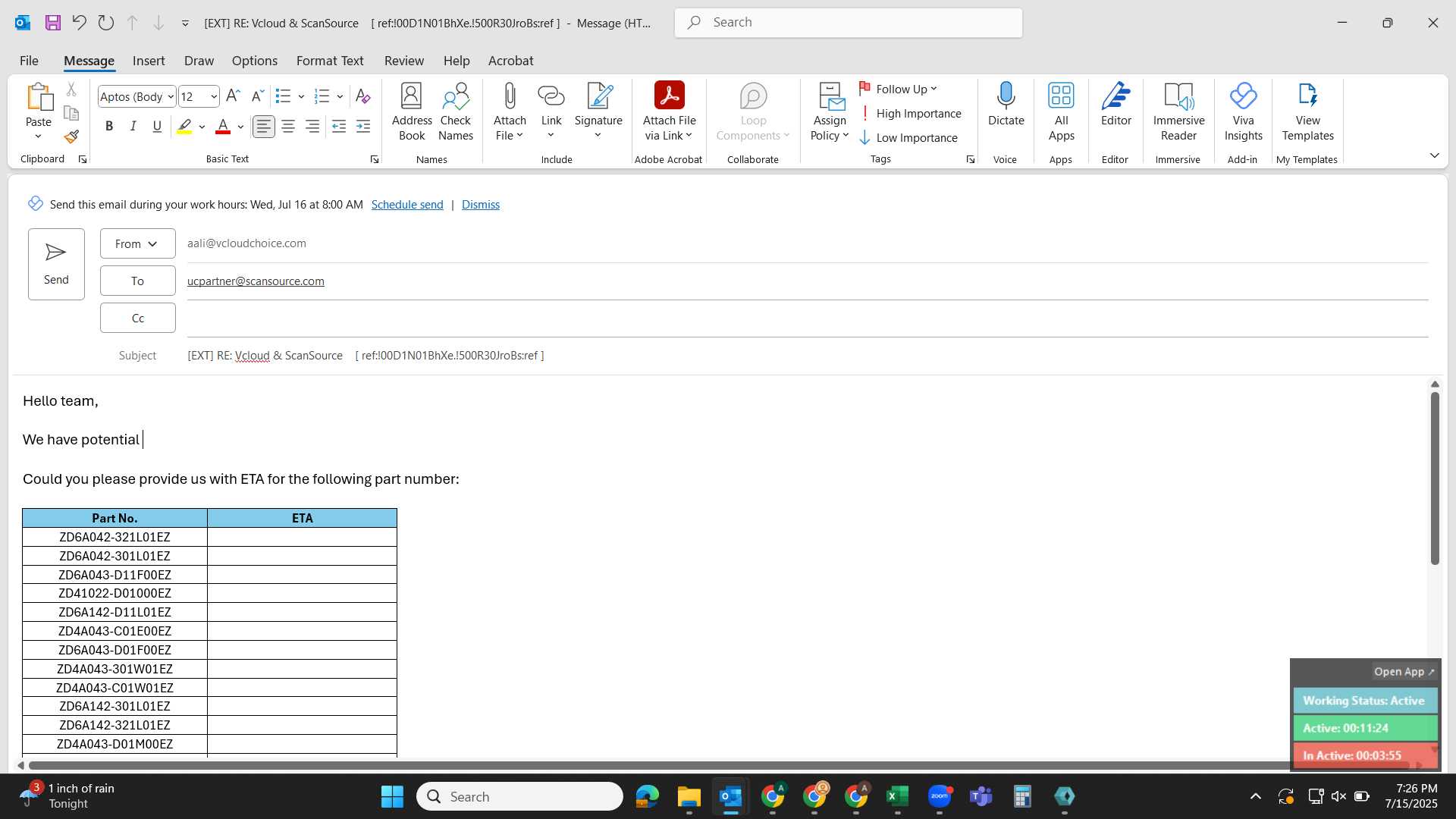The width and height of the screenshot is (1456, 819).
Task: Open the File tab
Action: pyautogui.click(x=29, y=61)
